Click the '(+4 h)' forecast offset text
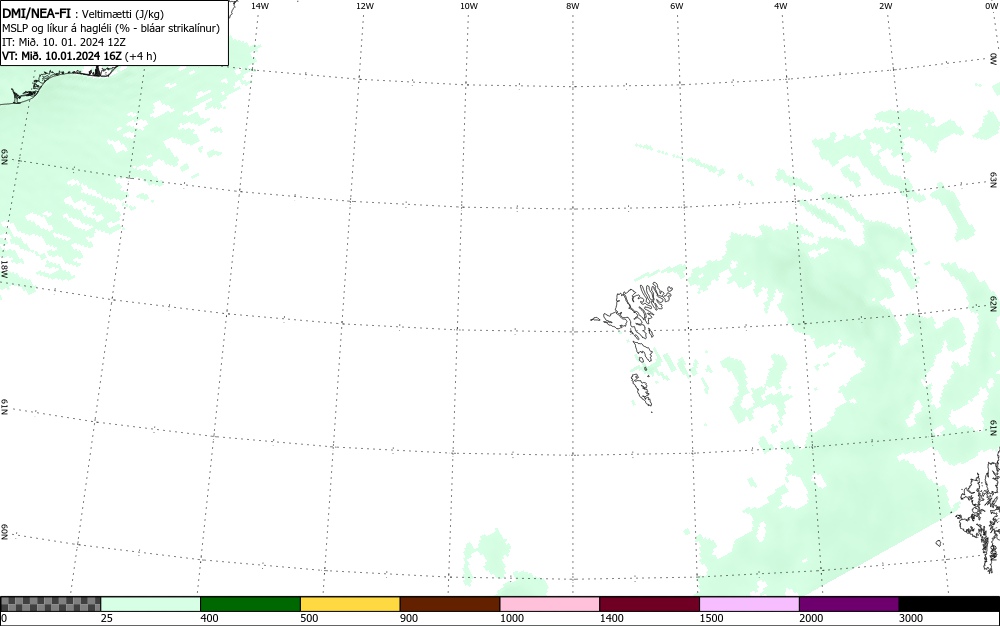 click(140, 56)
